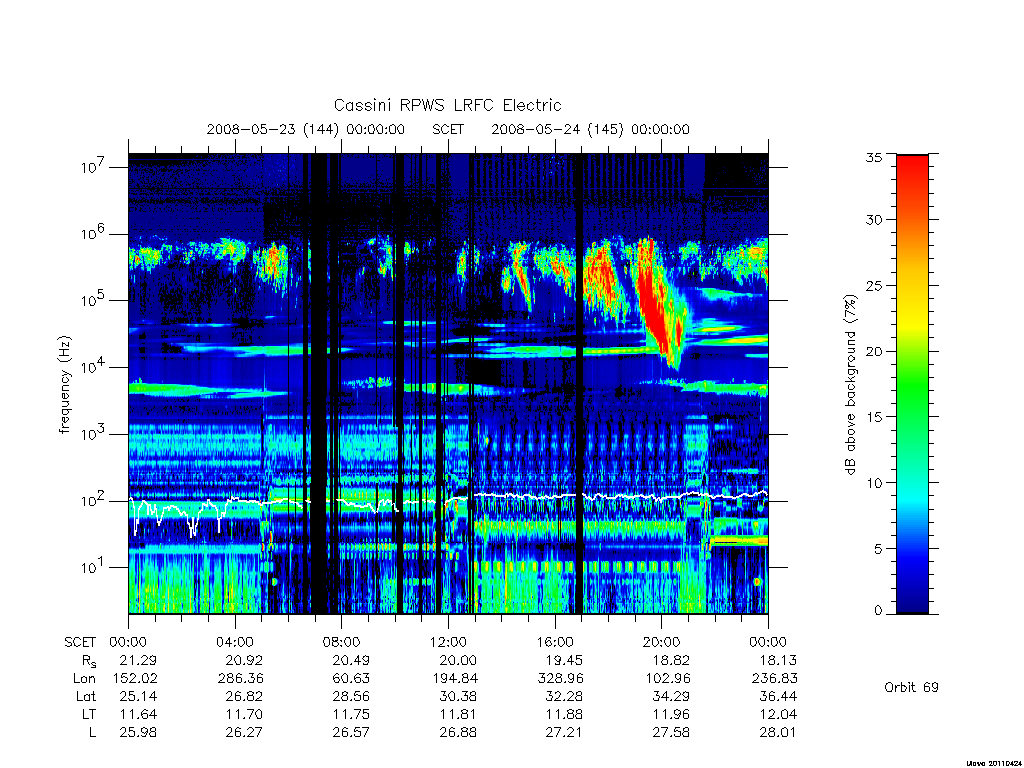Click the frequency (Hz) axis label
Viewport: 1024px width, 768px height.
[64, 385]
